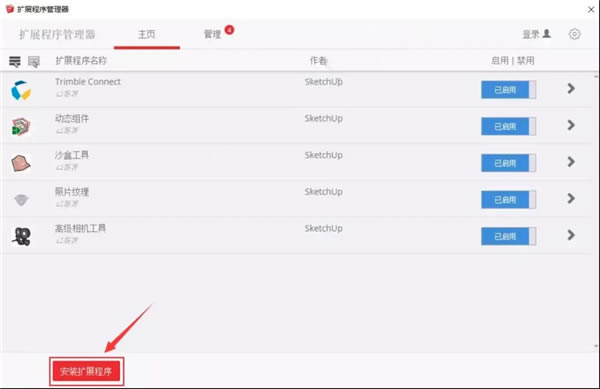This screenshot has width=600, height=389.
Task: Expand details chevron for 照片纹理
Action: pos(571,199)
